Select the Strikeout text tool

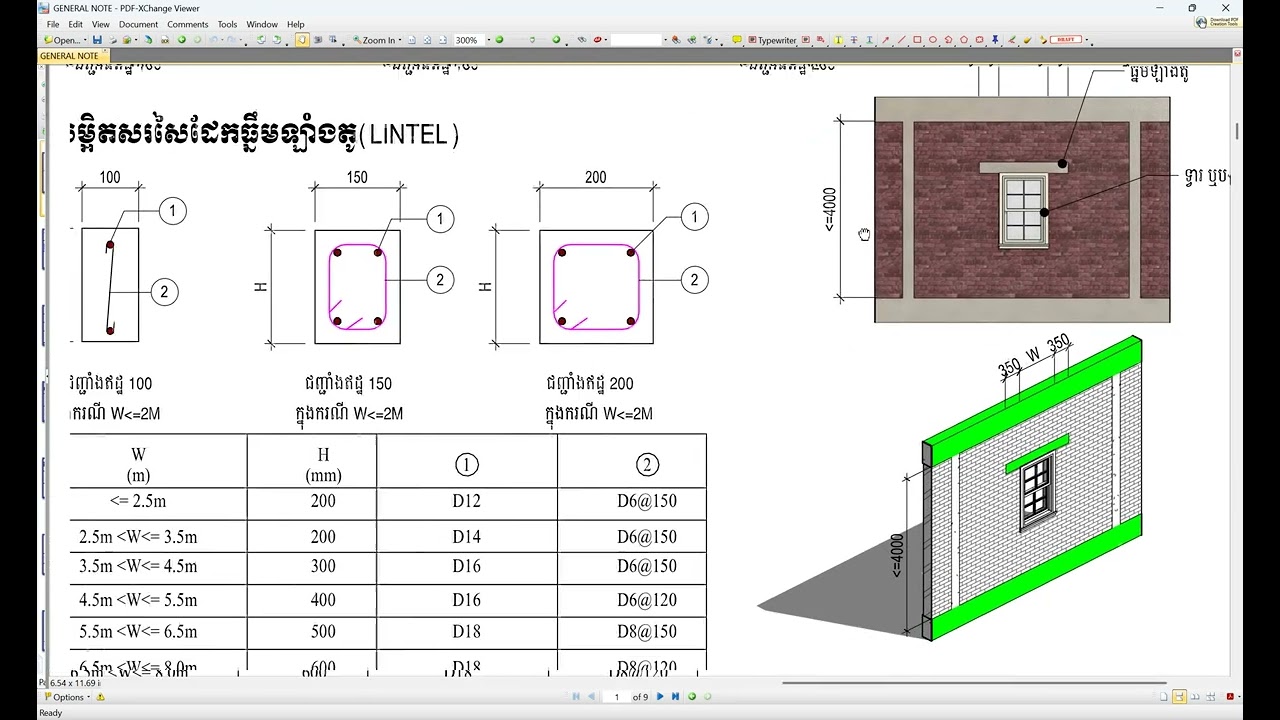click(854, 40)
